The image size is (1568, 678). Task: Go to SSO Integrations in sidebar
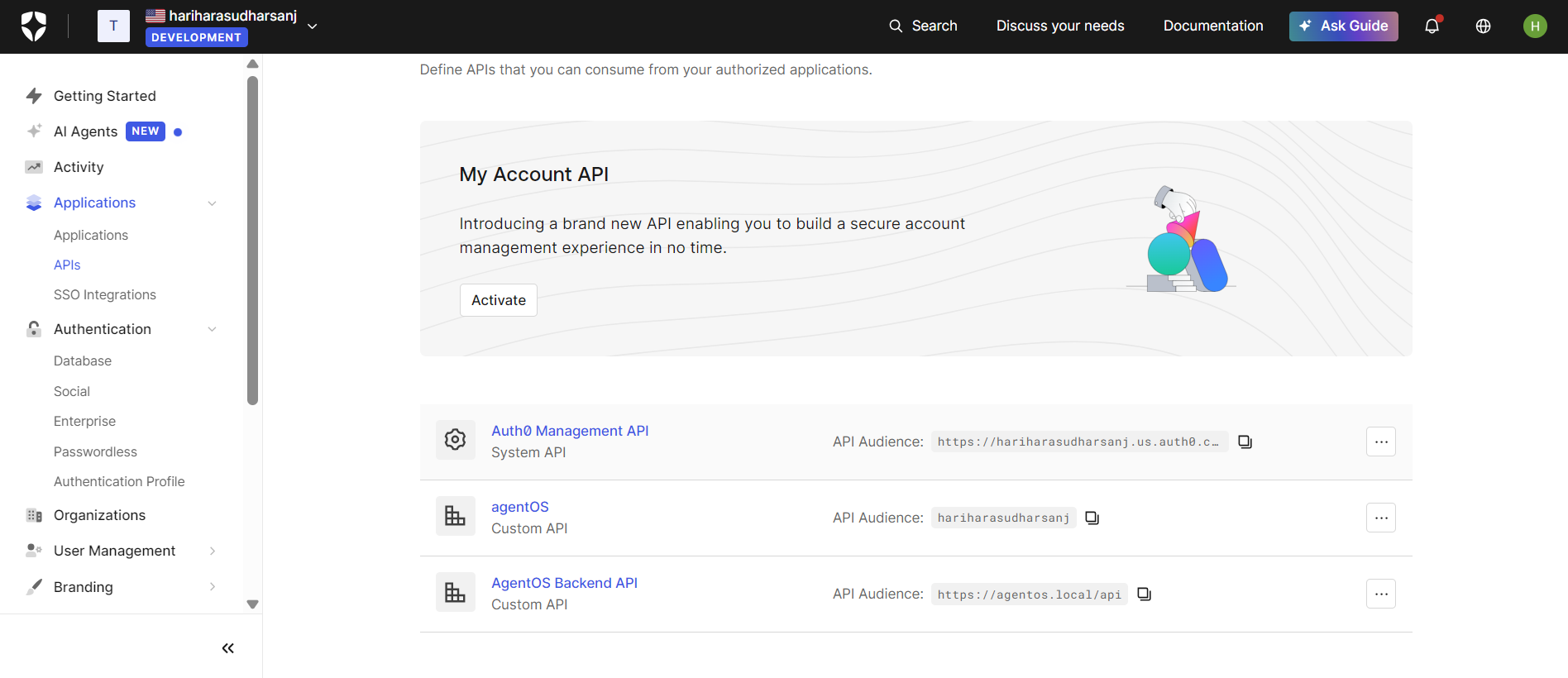coord(105,295)
